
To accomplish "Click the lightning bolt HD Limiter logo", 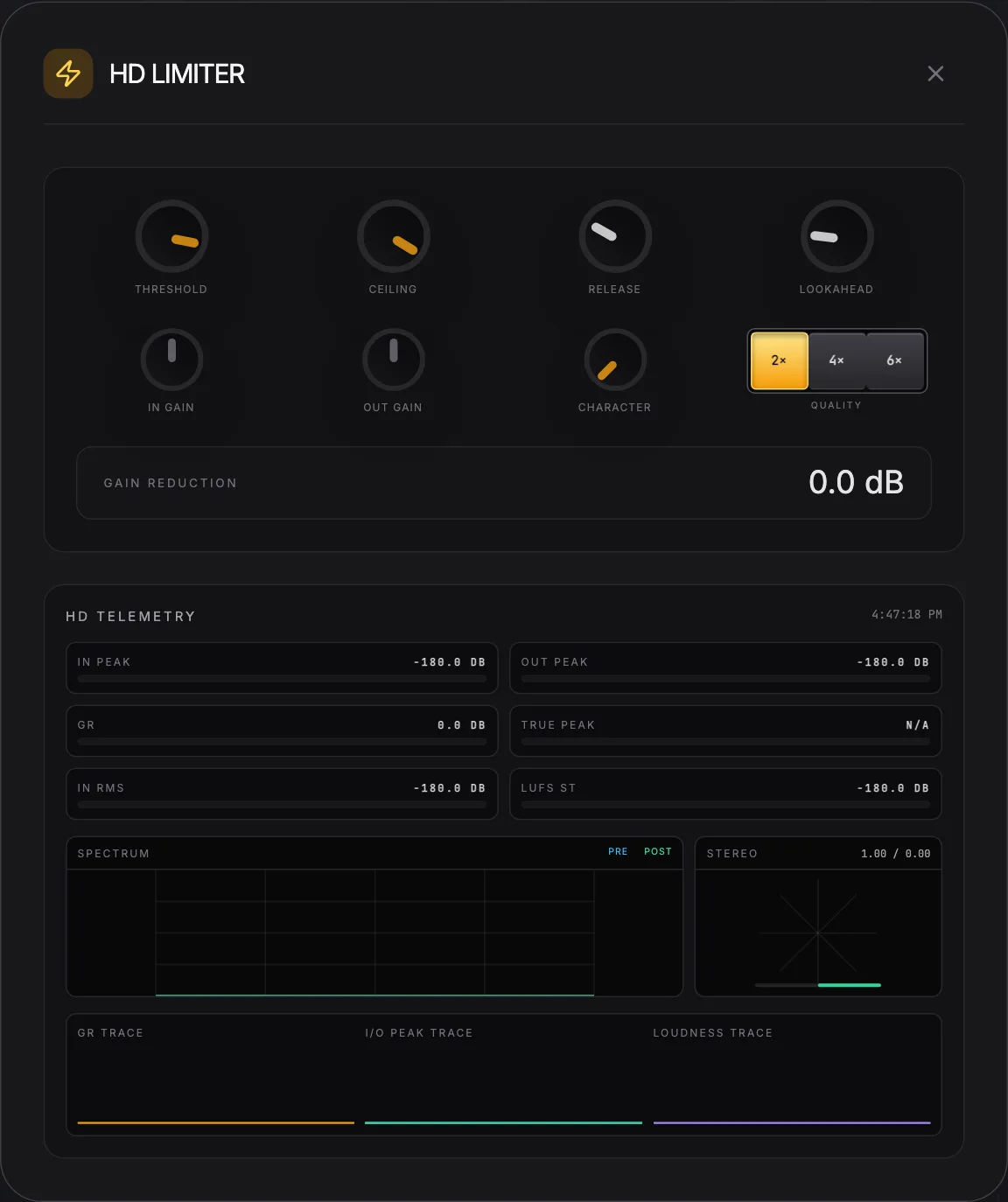I will coord(68,73).
